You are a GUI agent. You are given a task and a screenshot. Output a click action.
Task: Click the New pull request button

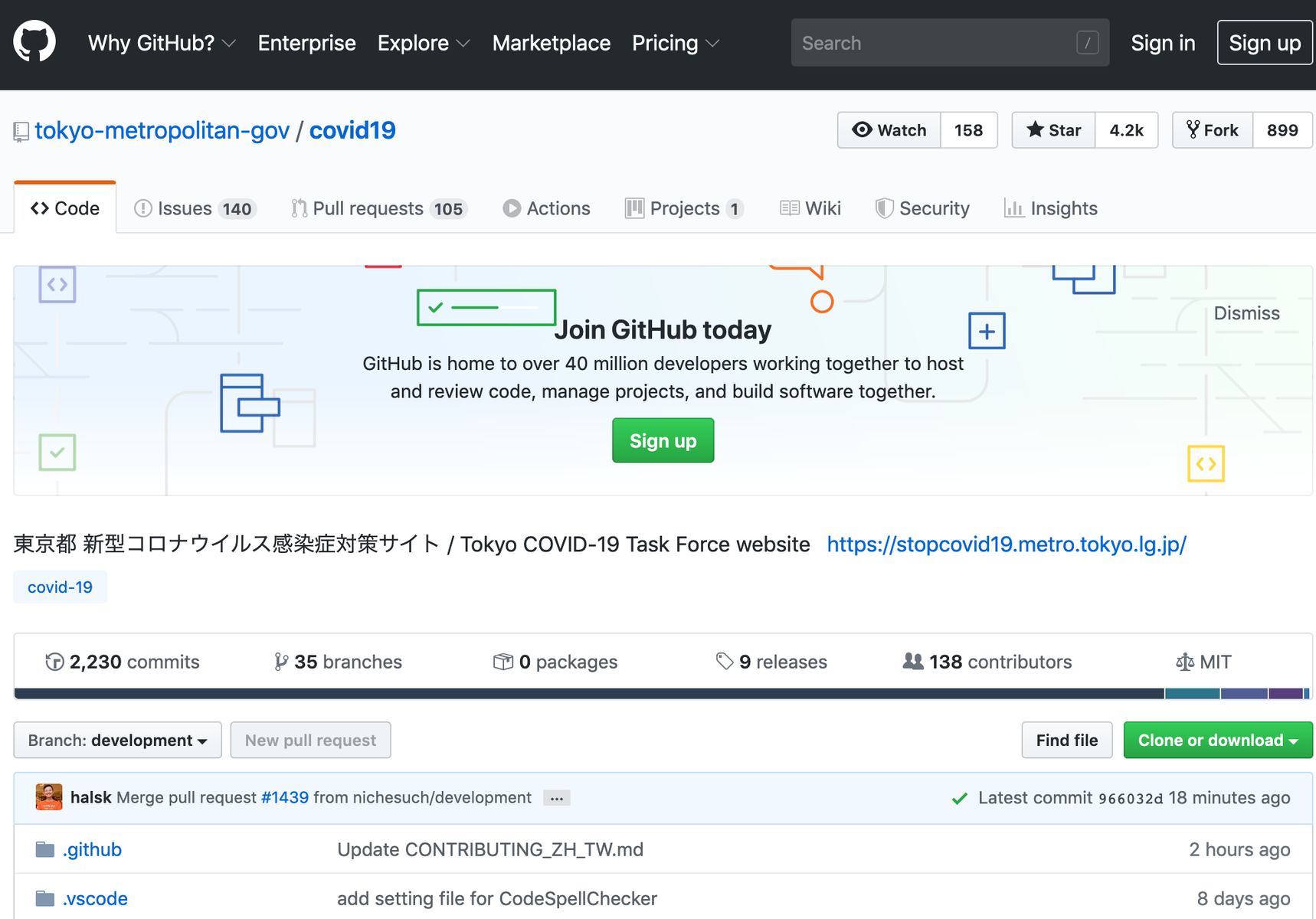[x=310, y=740]
